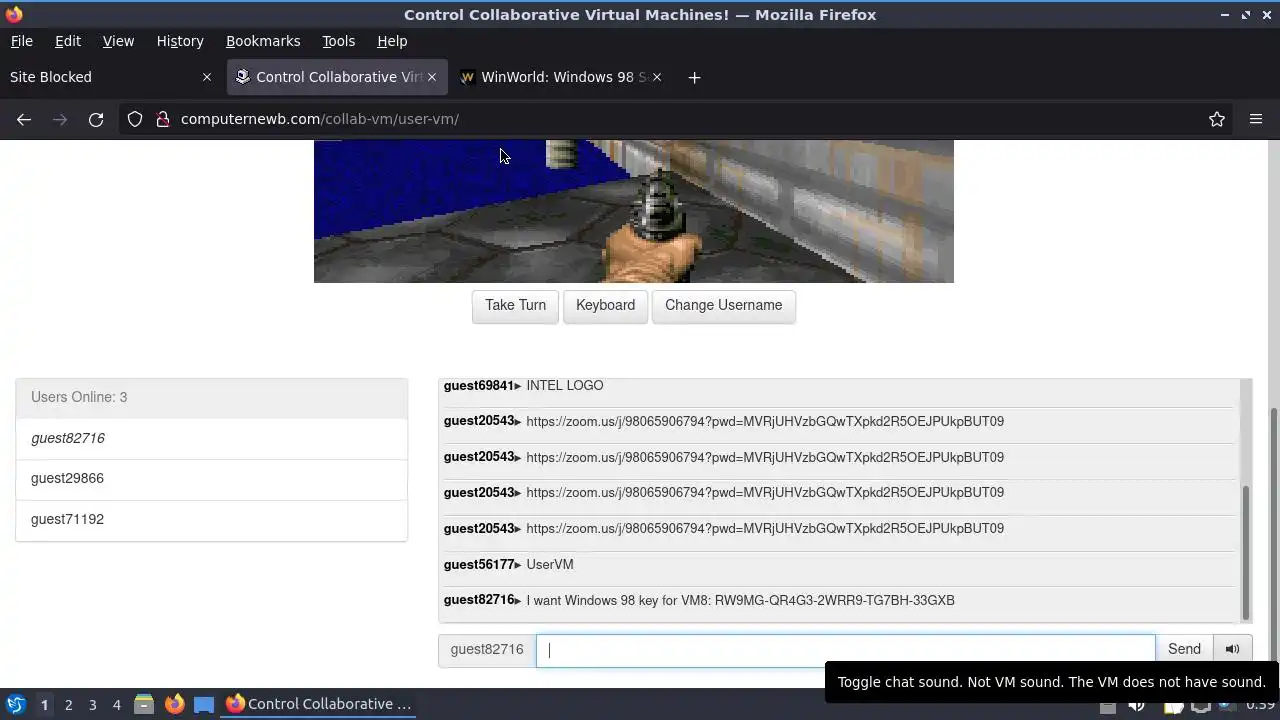1280x720 pixels.
Task: Toggle chat sound with the speaker button
Action: pos(1232,649)
